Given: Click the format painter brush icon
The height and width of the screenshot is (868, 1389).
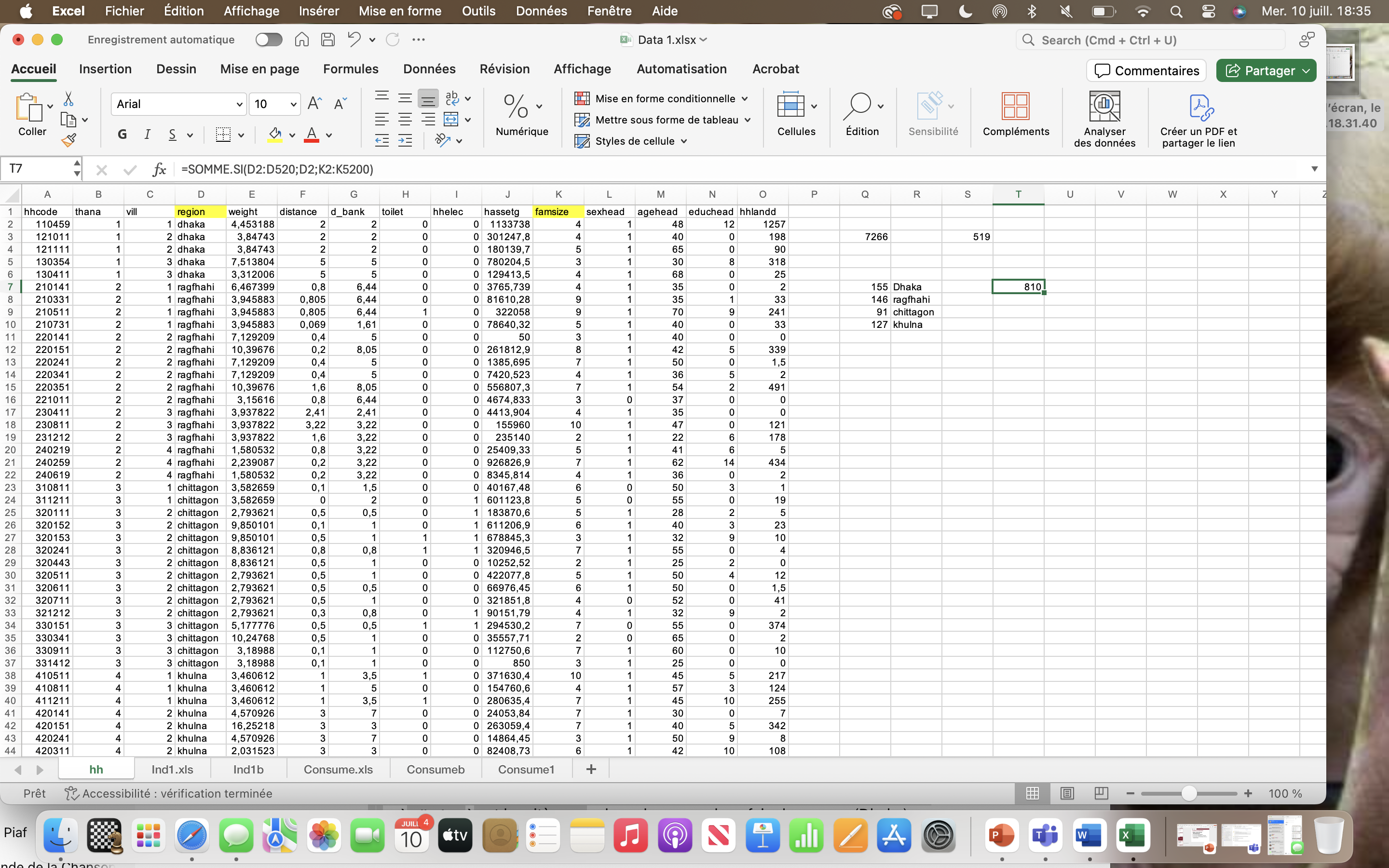Looking at the screenshot, I should click(x=69, y=140).
